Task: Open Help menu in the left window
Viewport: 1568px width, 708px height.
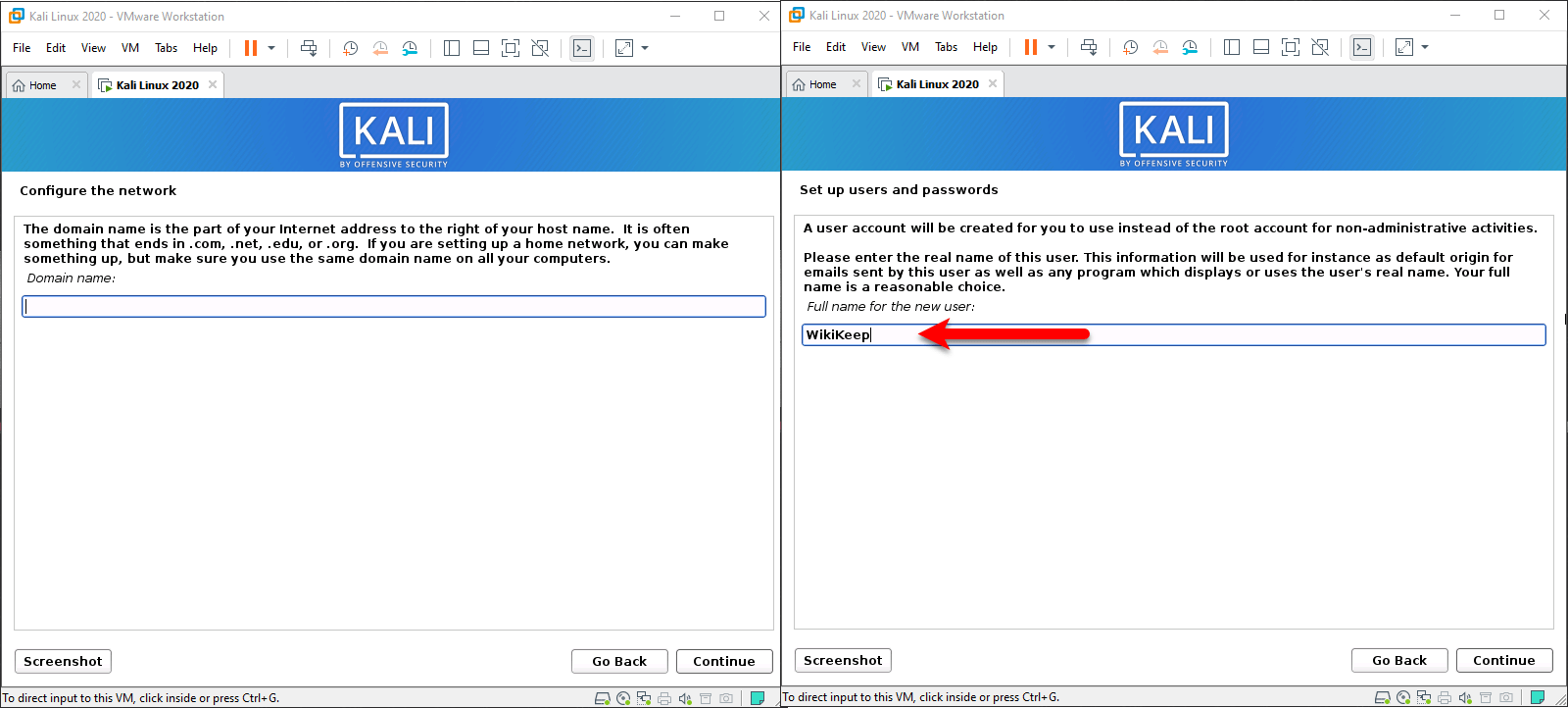Action: (x=205, y=48)
